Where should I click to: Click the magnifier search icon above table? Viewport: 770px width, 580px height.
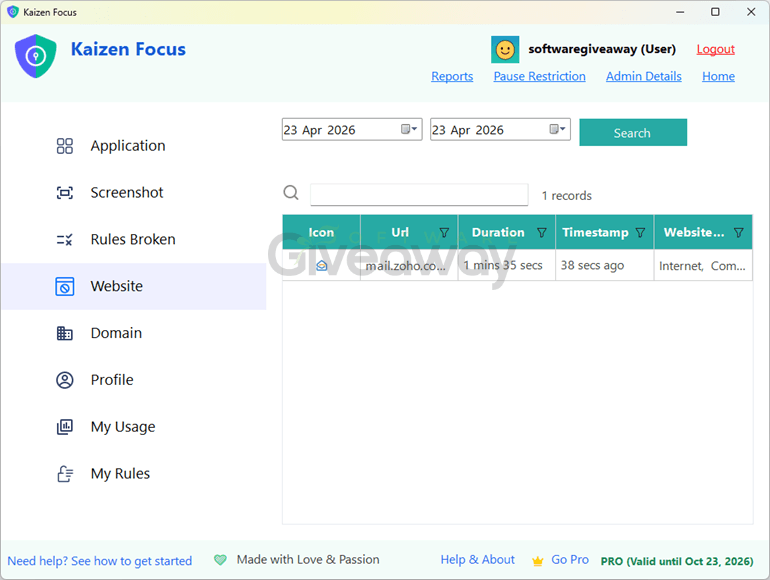291,192
